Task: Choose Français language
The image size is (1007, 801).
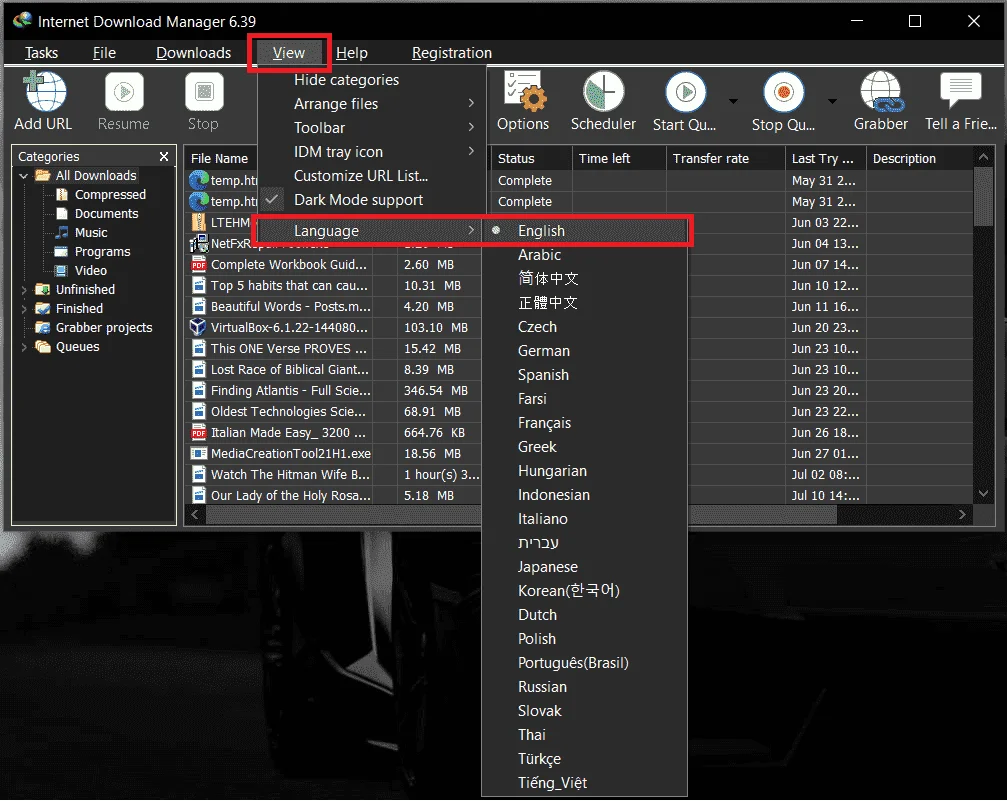Action: click(544, 423)
